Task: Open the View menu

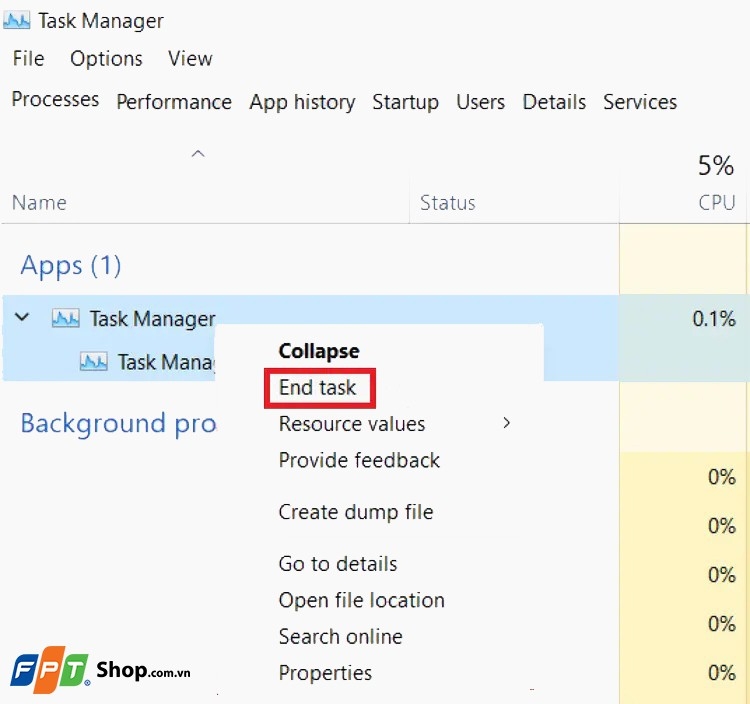Action: coord(190,59)
